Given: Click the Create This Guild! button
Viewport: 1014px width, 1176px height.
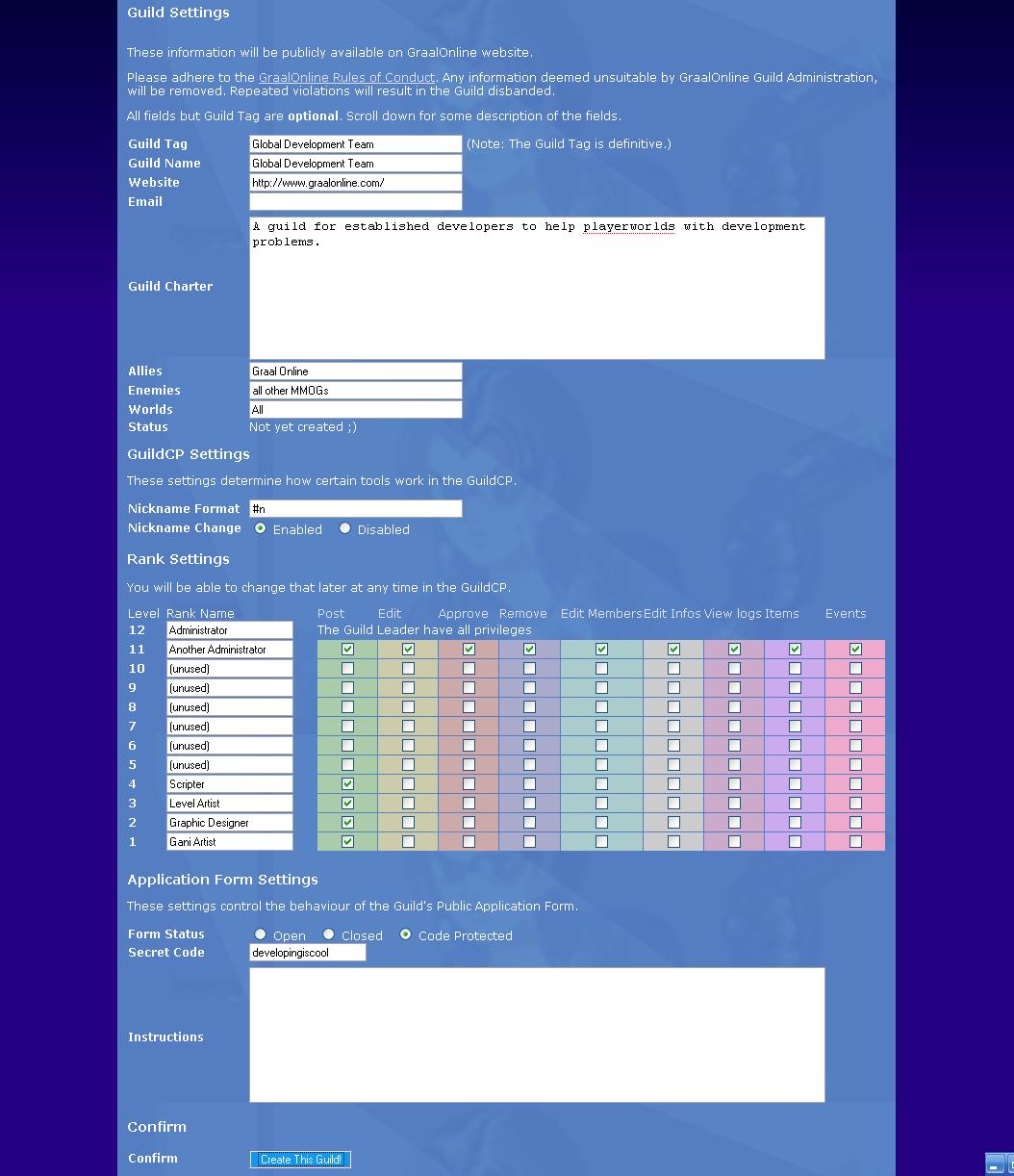Looking at the screenshot, I should (300, 1160).
